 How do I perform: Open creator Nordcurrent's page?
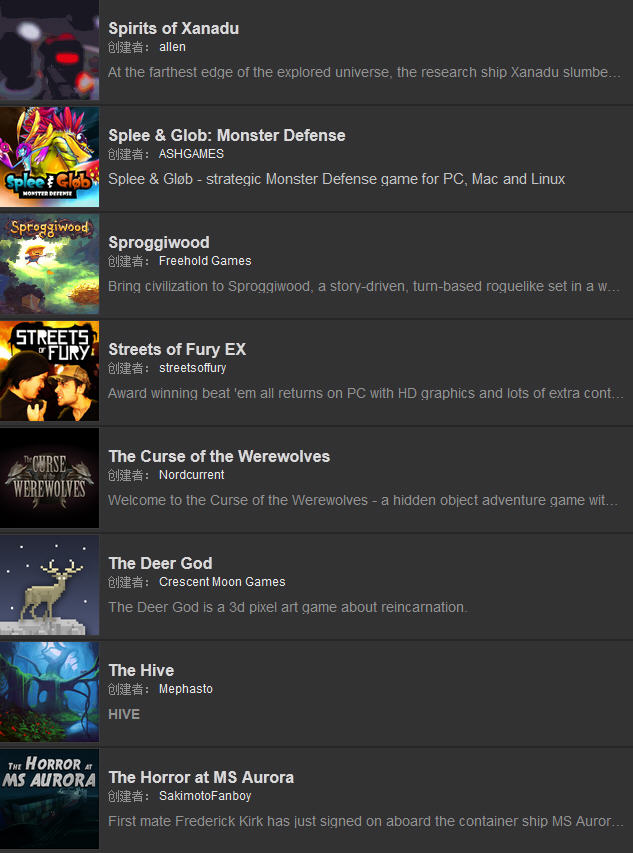tap(191, 475)
